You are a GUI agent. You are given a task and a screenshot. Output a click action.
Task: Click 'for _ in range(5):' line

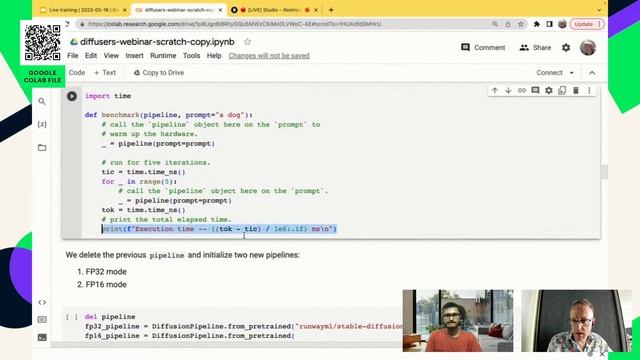(139, 182)
